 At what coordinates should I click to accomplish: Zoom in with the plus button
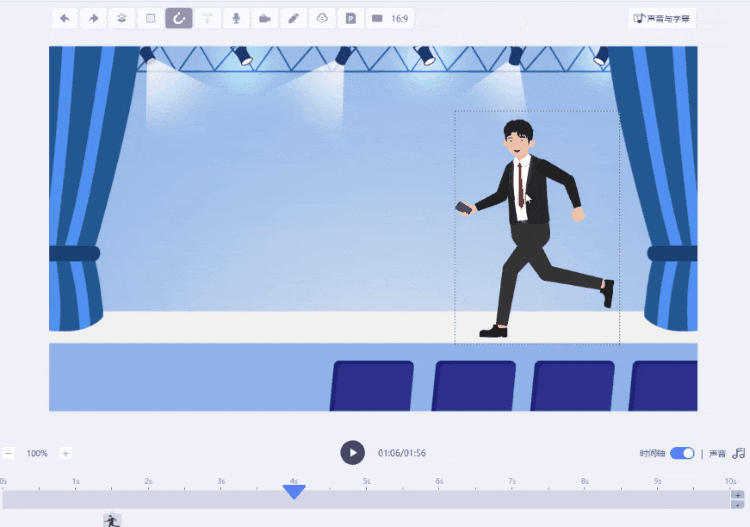tap(66, 453)
